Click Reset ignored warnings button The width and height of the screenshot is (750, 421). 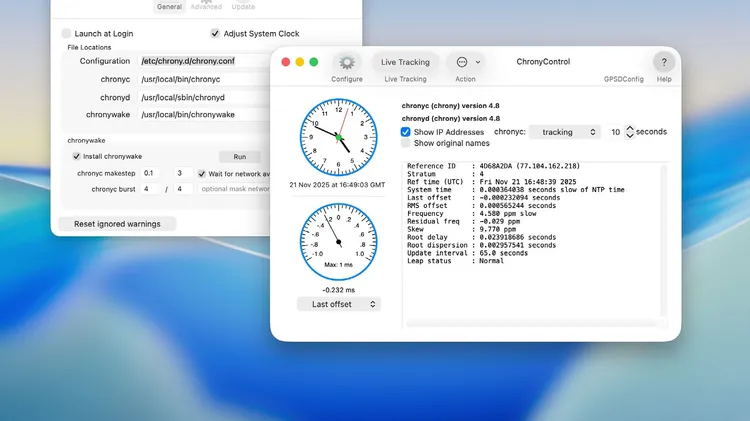pyautogui.click(x=117, y=224)
